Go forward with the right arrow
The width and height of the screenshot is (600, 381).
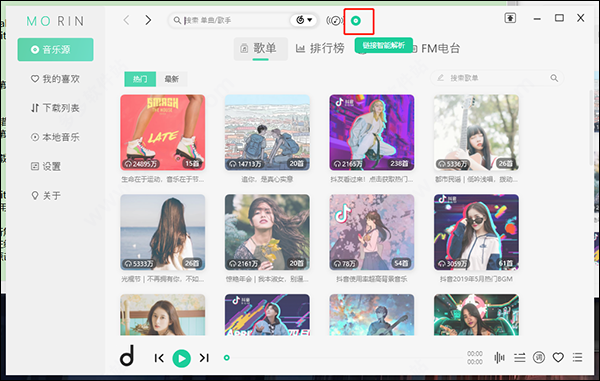tap(148, 20)
